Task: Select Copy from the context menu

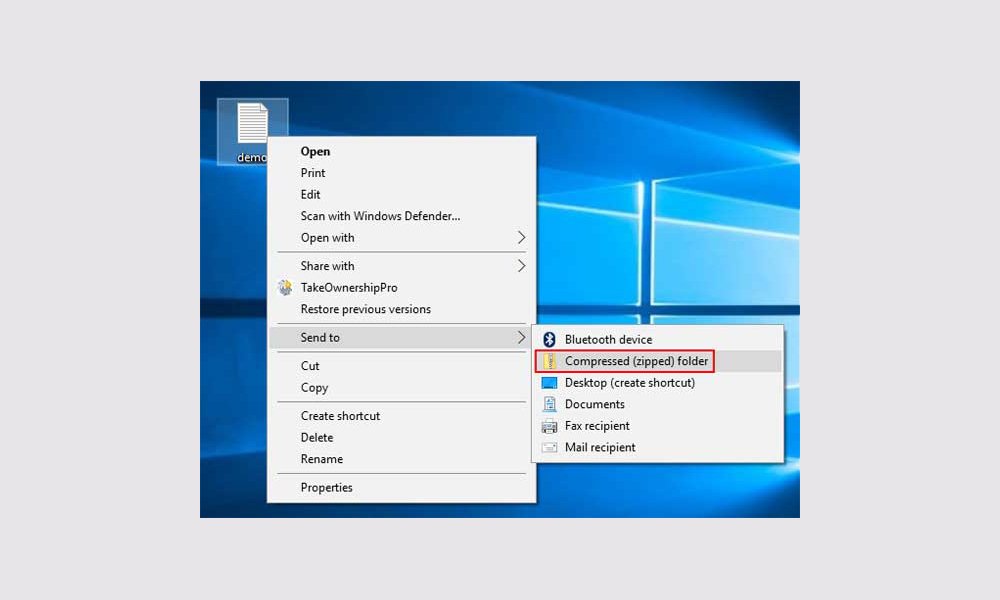Action: 401,388
